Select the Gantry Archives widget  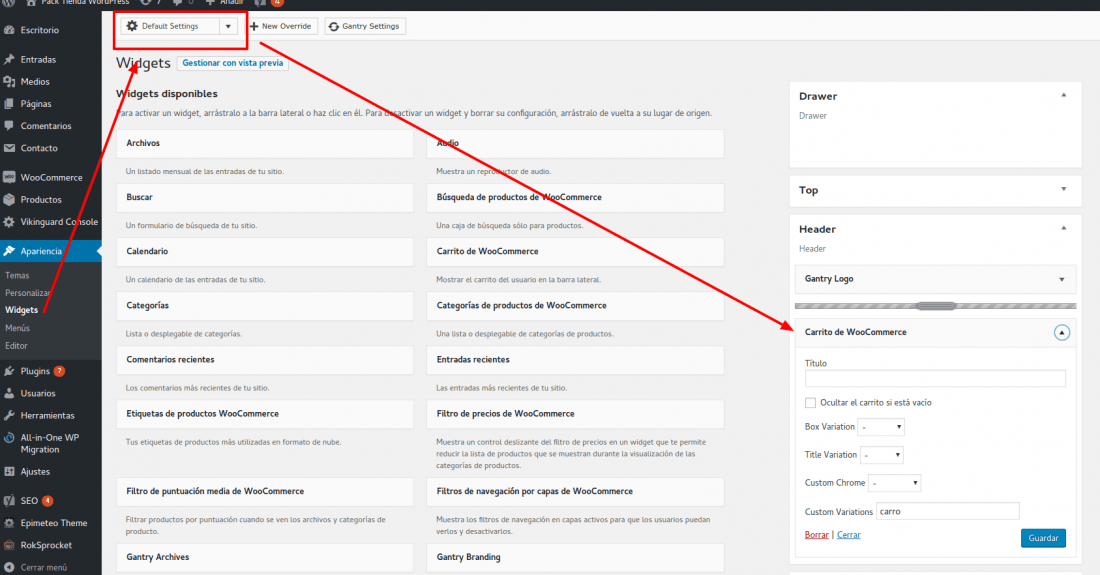coord(264,557)
